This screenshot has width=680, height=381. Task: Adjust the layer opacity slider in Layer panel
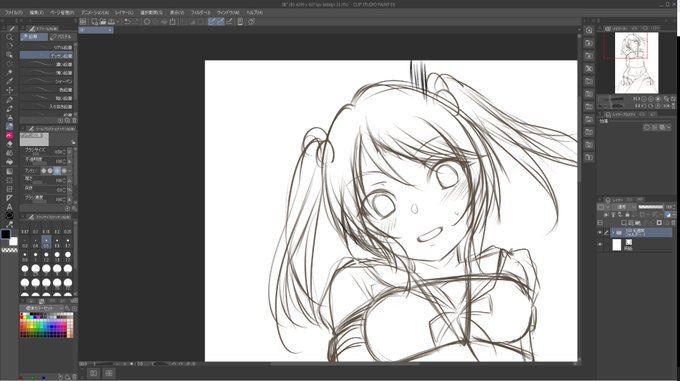coord(651,207)
